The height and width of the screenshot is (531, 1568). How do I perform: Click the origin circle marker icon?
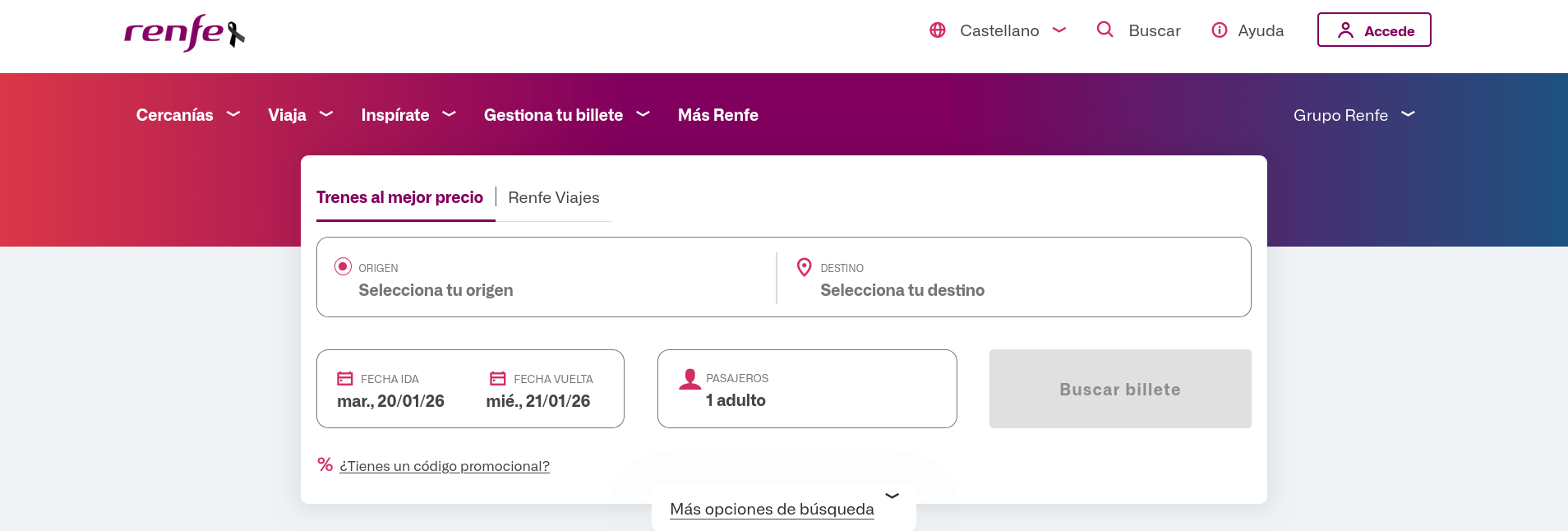(x=343, y=266)
